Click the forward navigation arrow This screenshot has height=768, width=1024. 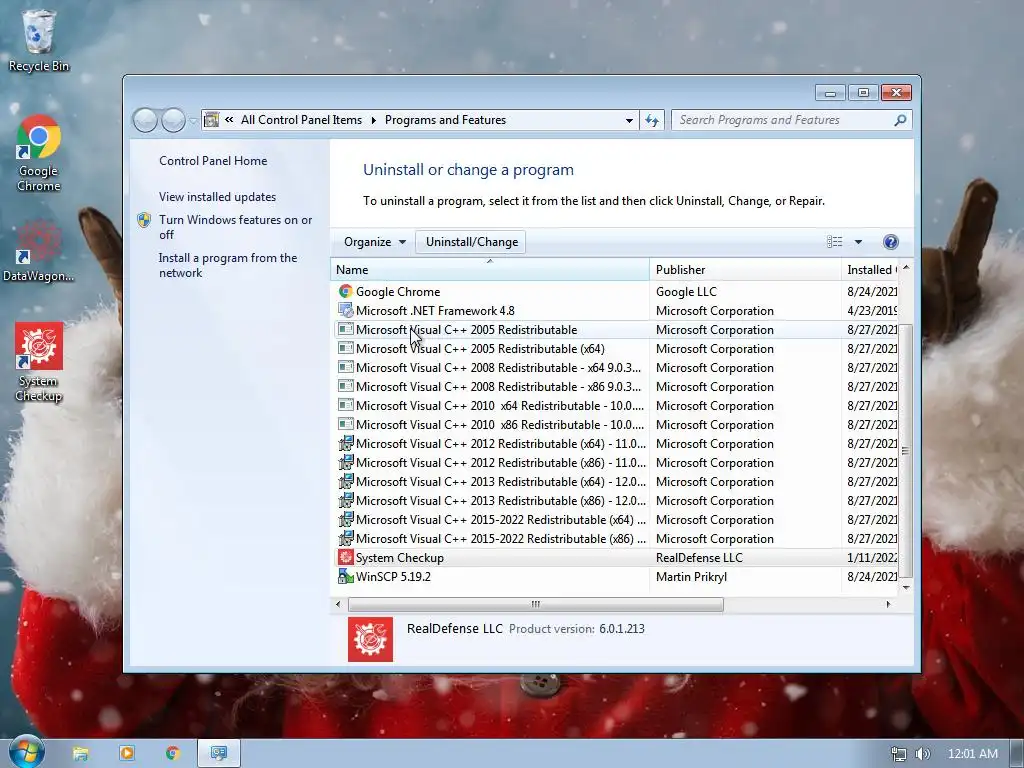click(173, 120)
